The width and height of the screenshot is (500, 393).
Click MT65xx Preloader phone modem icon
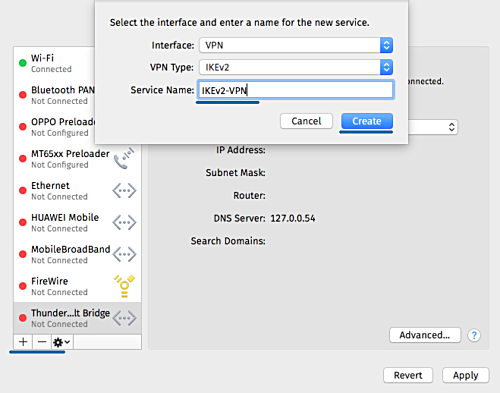point(124,158)
